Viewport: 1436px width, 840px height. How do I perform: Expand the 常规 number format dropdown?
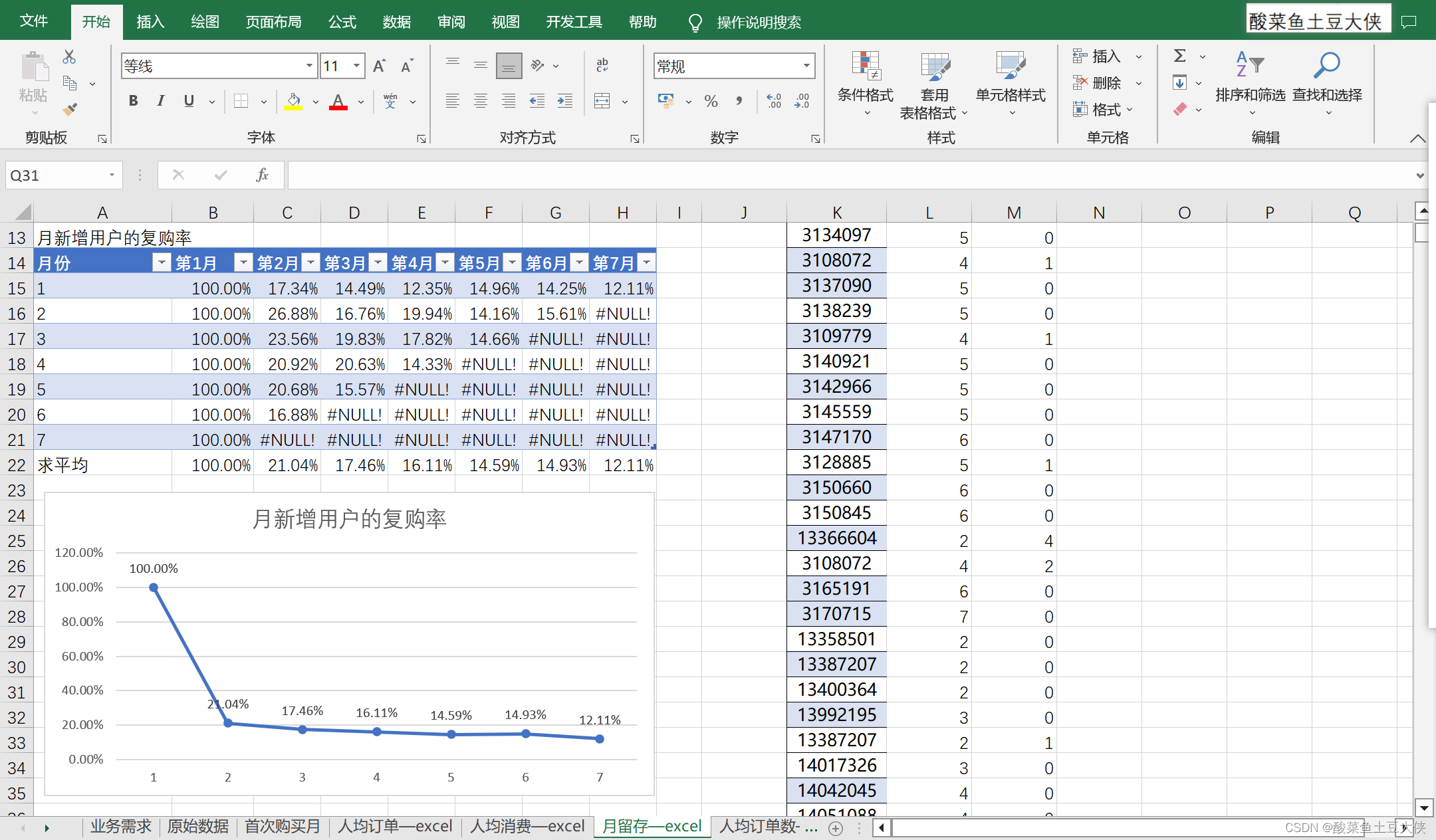806,66
